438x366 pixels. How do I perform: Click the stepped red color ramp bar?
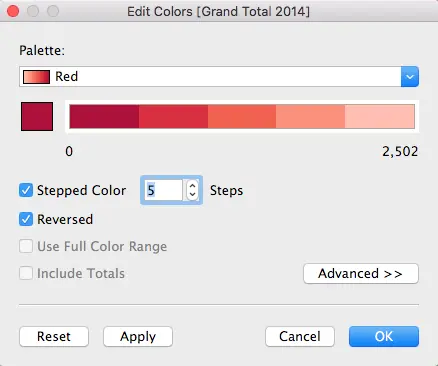point(242,116)
